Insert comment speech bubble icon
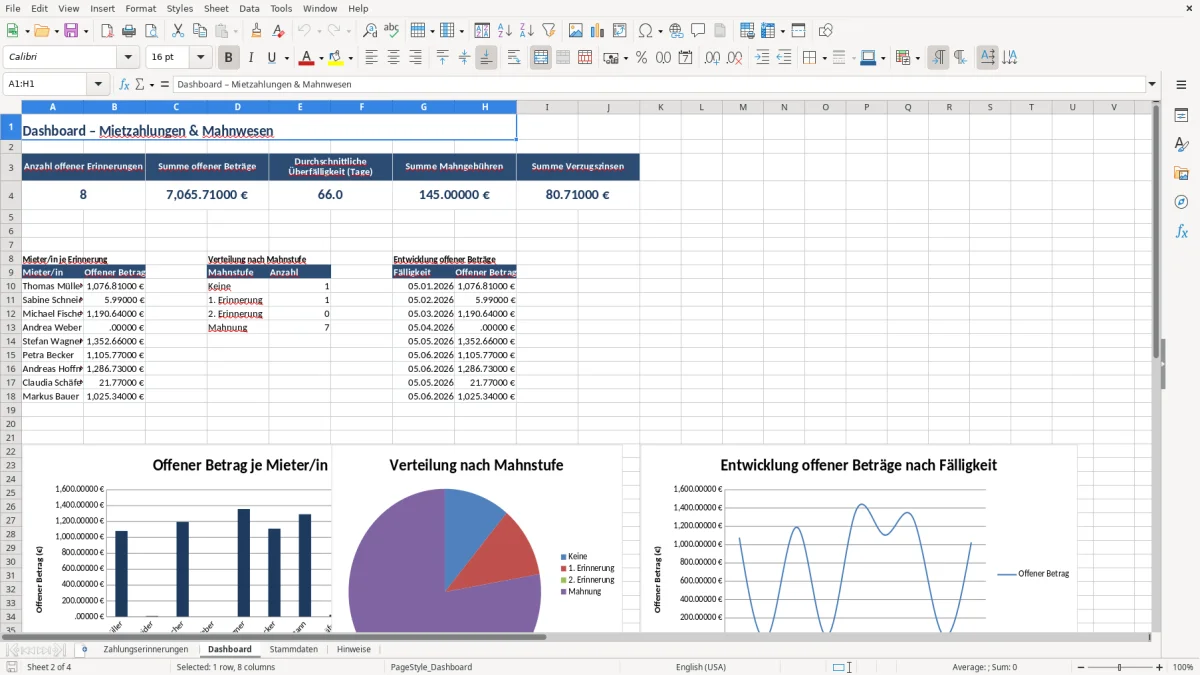The image size is (1200, 675). coord(698,31)
